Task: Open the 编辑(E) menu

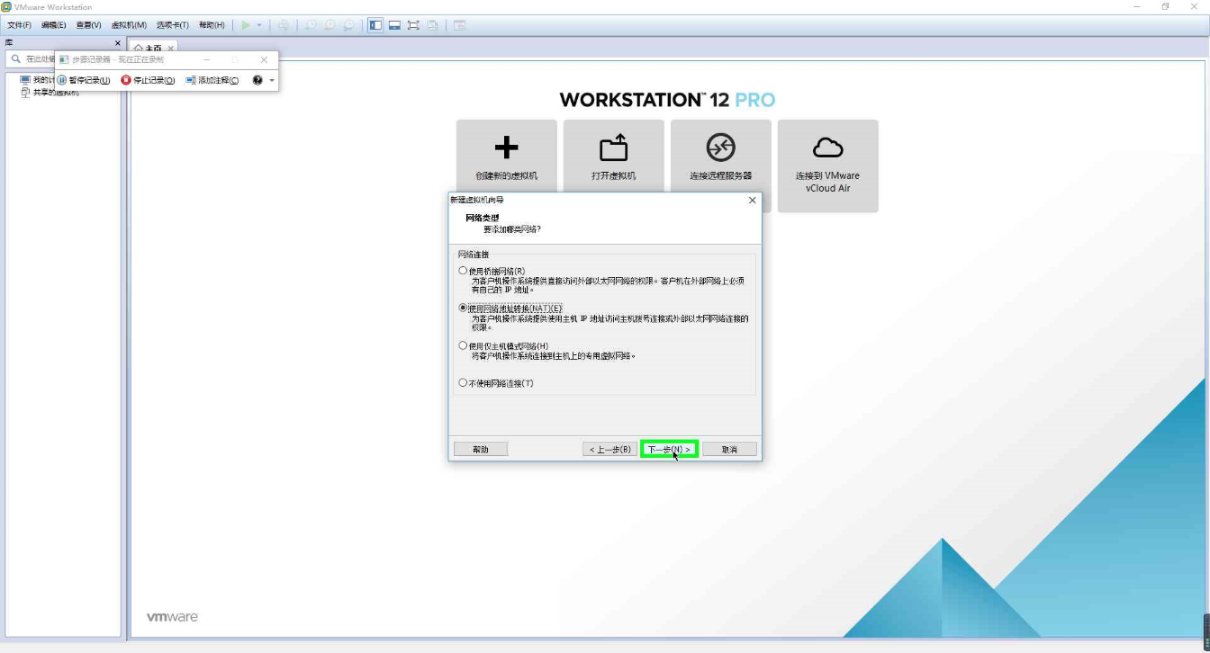Action: coord(54,25)
